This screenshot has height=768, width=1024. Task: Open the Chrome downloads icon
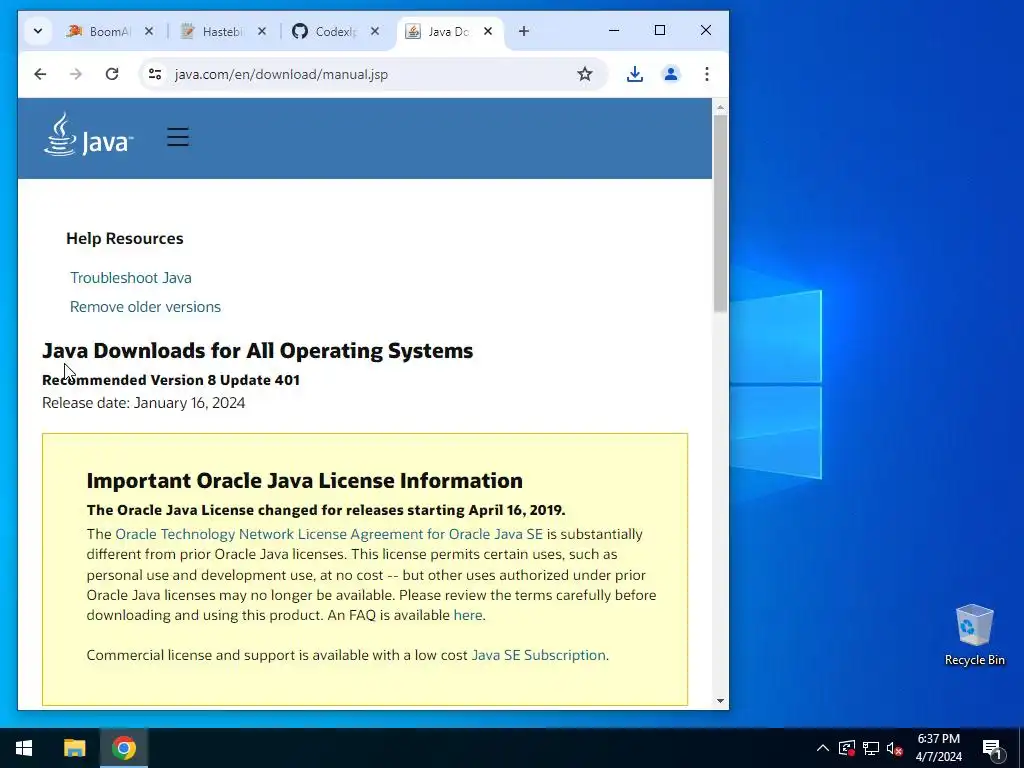point(635,74)
